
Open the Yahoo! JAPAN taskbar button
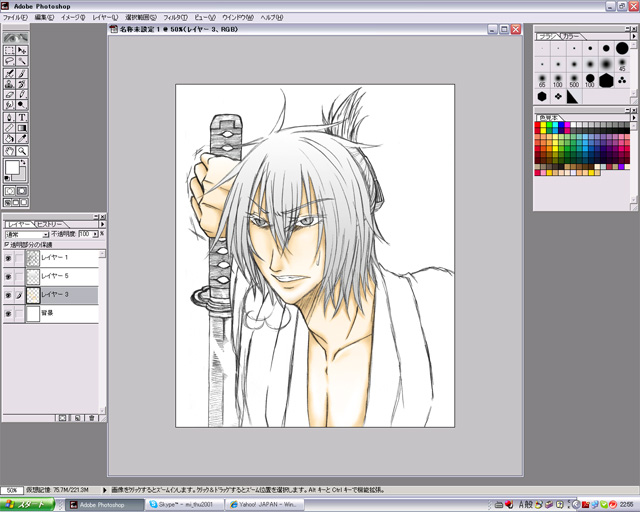[x=266, y=505]
